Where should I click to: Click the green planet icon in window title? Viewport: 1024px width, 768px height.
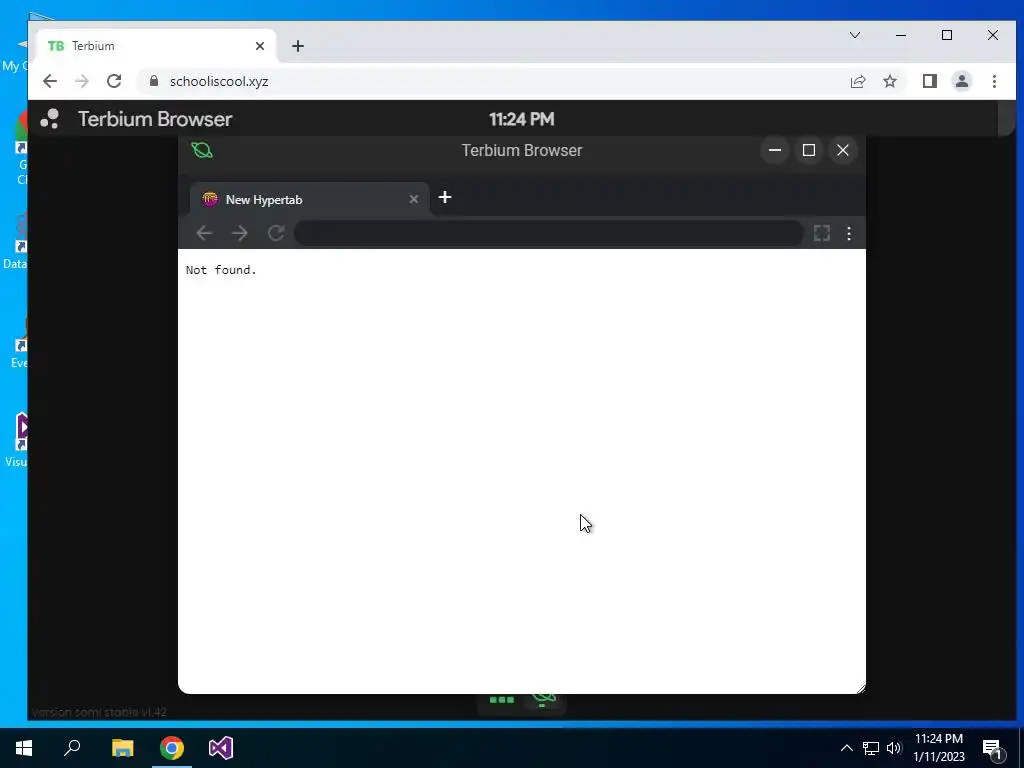point(202,150)
